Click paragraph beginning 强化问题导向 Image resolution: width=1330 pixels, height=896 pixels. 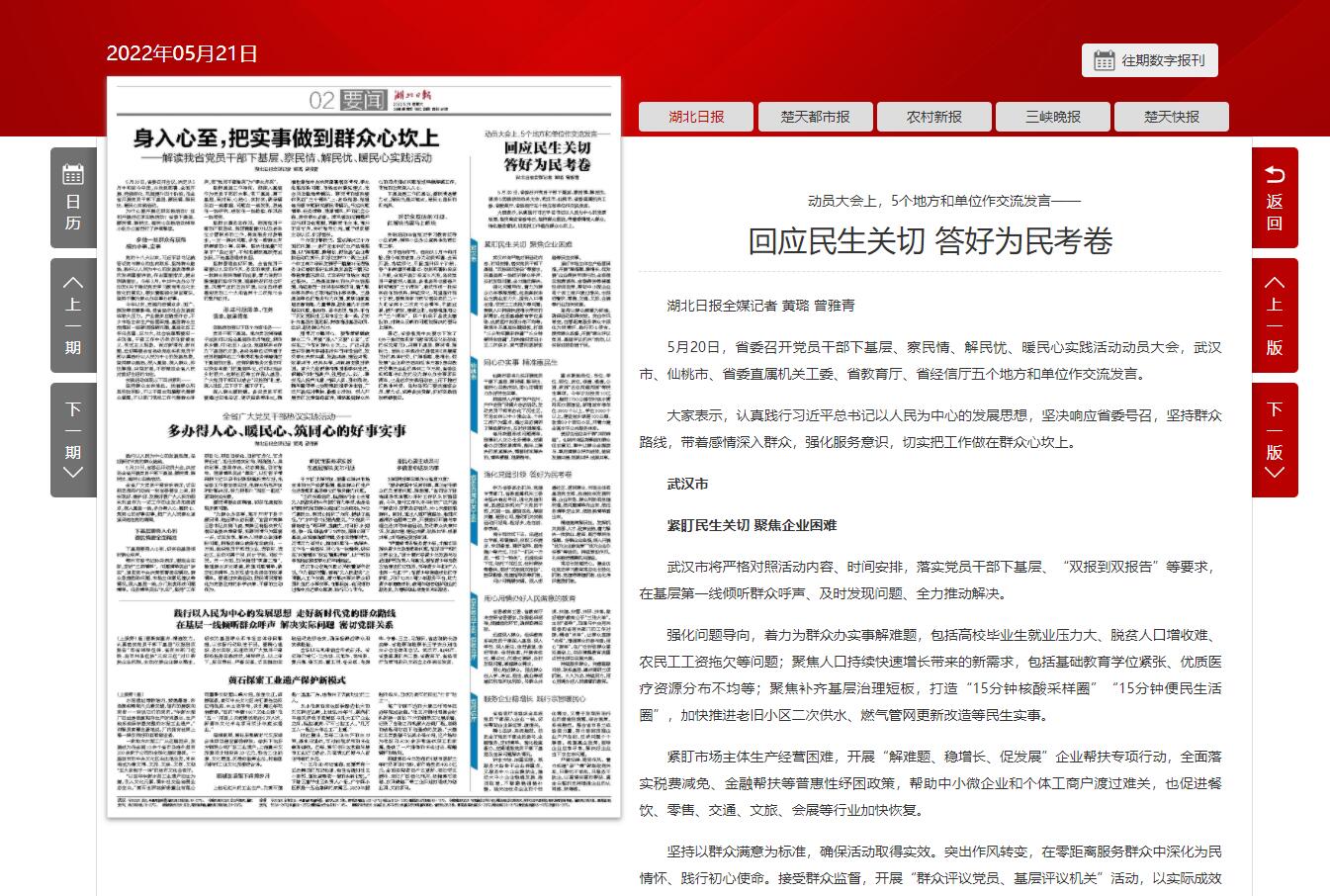930,675
